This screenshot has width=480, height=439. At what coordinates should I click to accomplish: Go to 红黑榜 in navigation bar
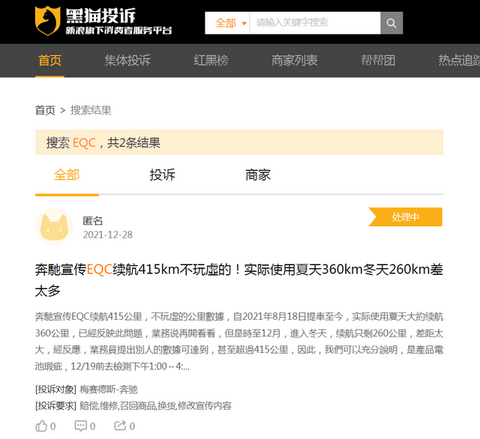(x=211, y=60)
